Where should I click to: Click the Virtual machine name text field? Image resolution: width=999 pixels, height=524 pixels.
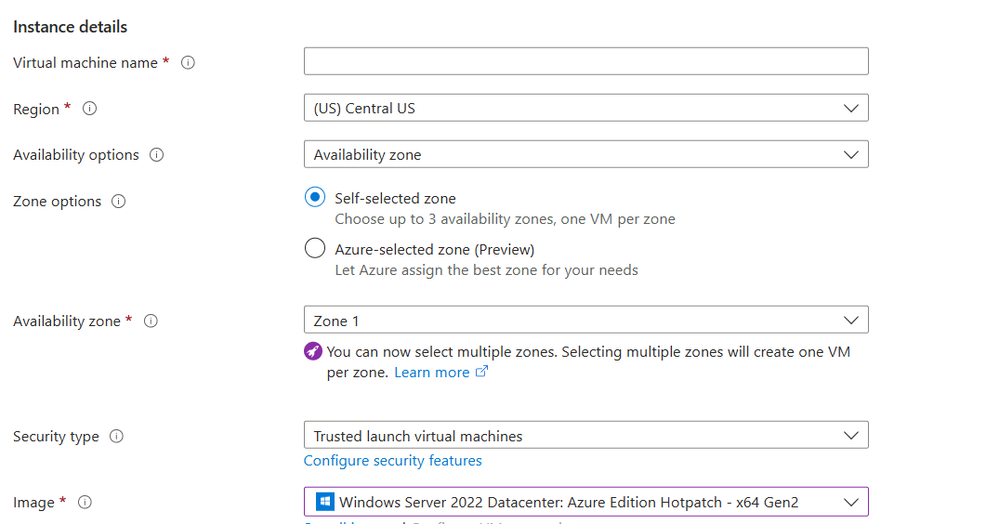point(585,62)
